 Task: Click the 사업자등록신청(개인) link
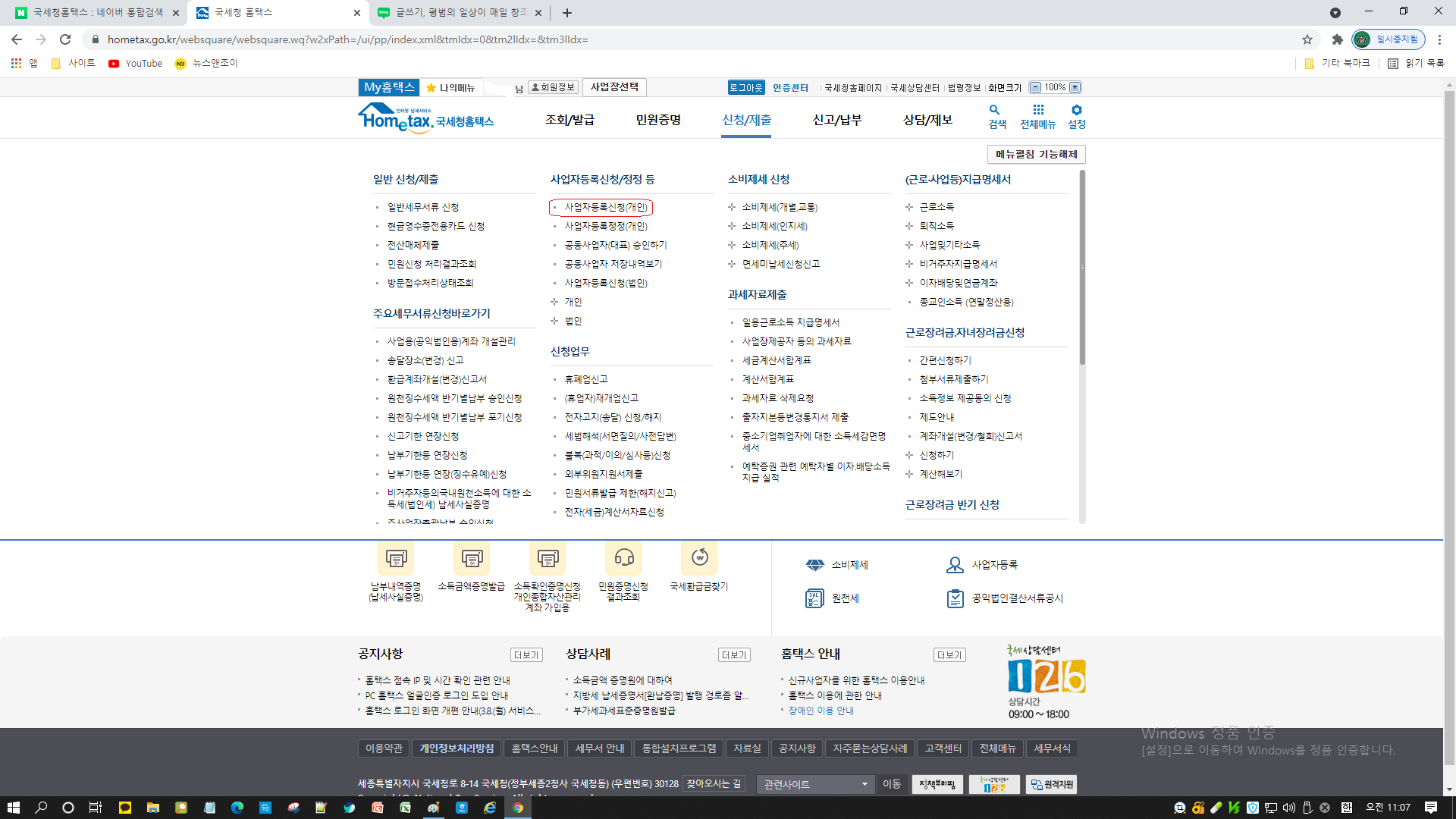[x=606, y=207]
